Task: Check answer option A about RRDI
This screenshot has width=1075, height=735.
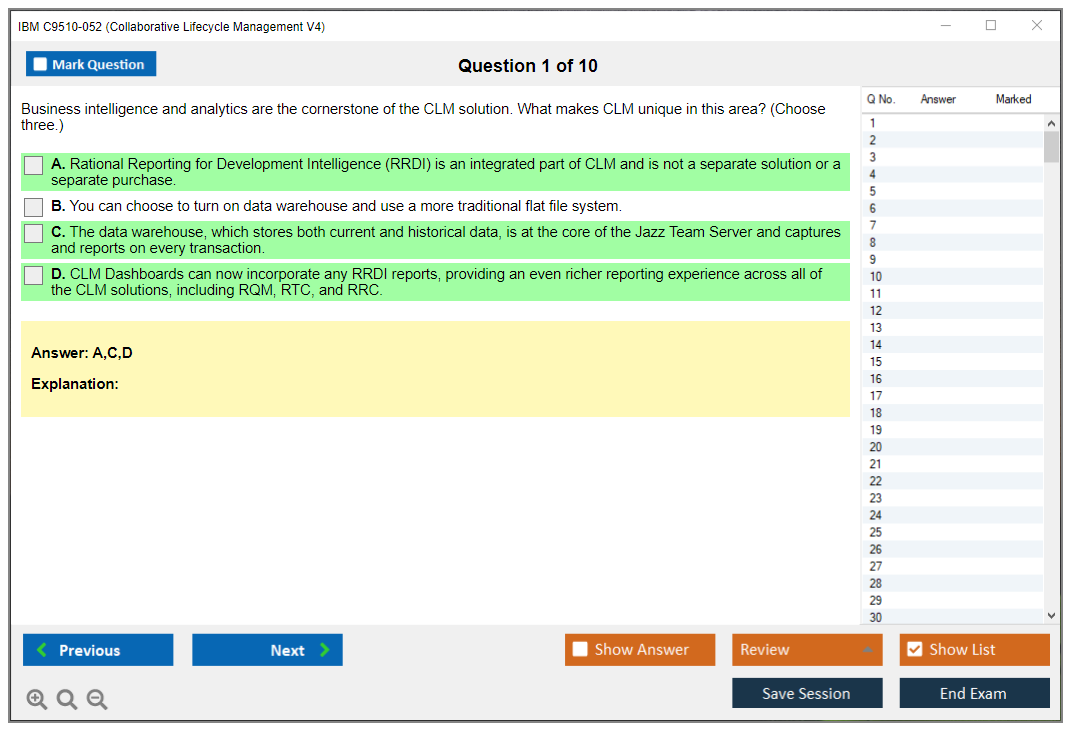Action: pyautogui.click(x=34, y=165)
